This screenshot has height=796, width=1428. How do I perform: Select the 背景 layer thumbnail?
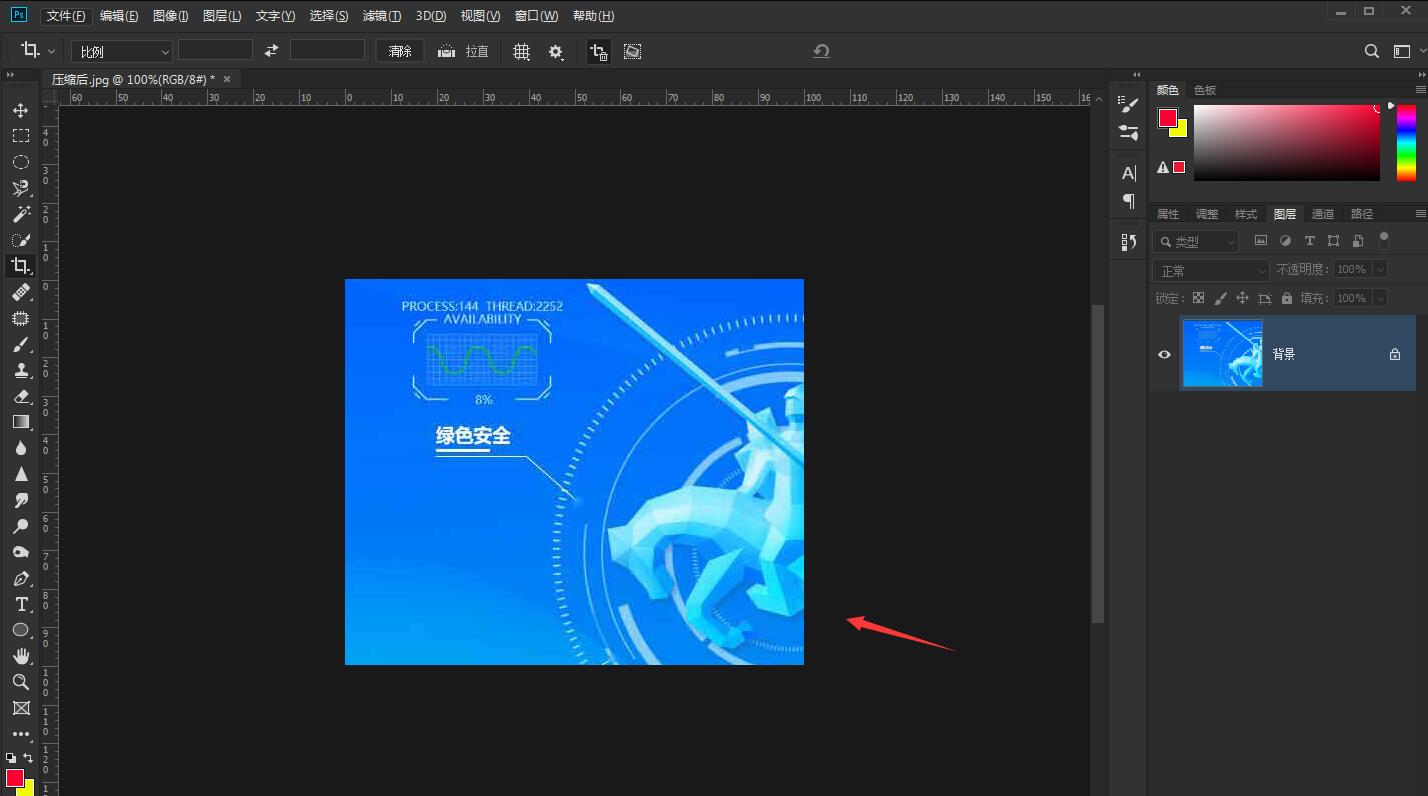[1222, 353]
